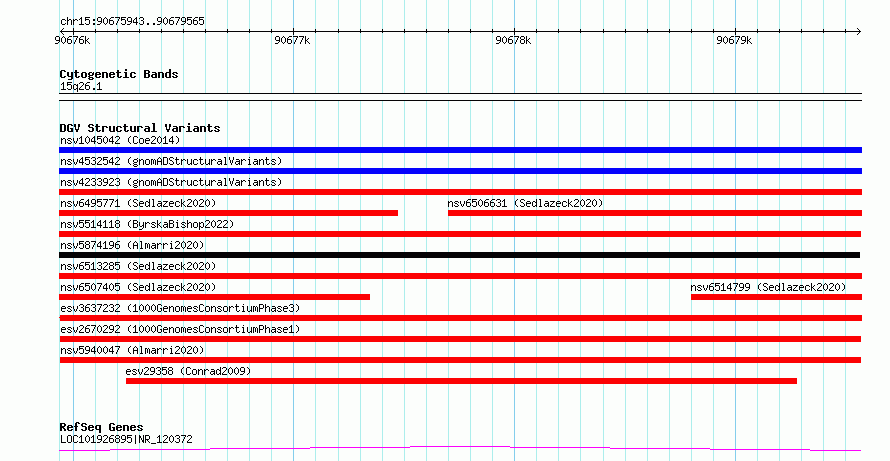Viewport: 890px width, 461px height.
Task: Select the red nsv6507405 variant bar
Action: point(215,297)
